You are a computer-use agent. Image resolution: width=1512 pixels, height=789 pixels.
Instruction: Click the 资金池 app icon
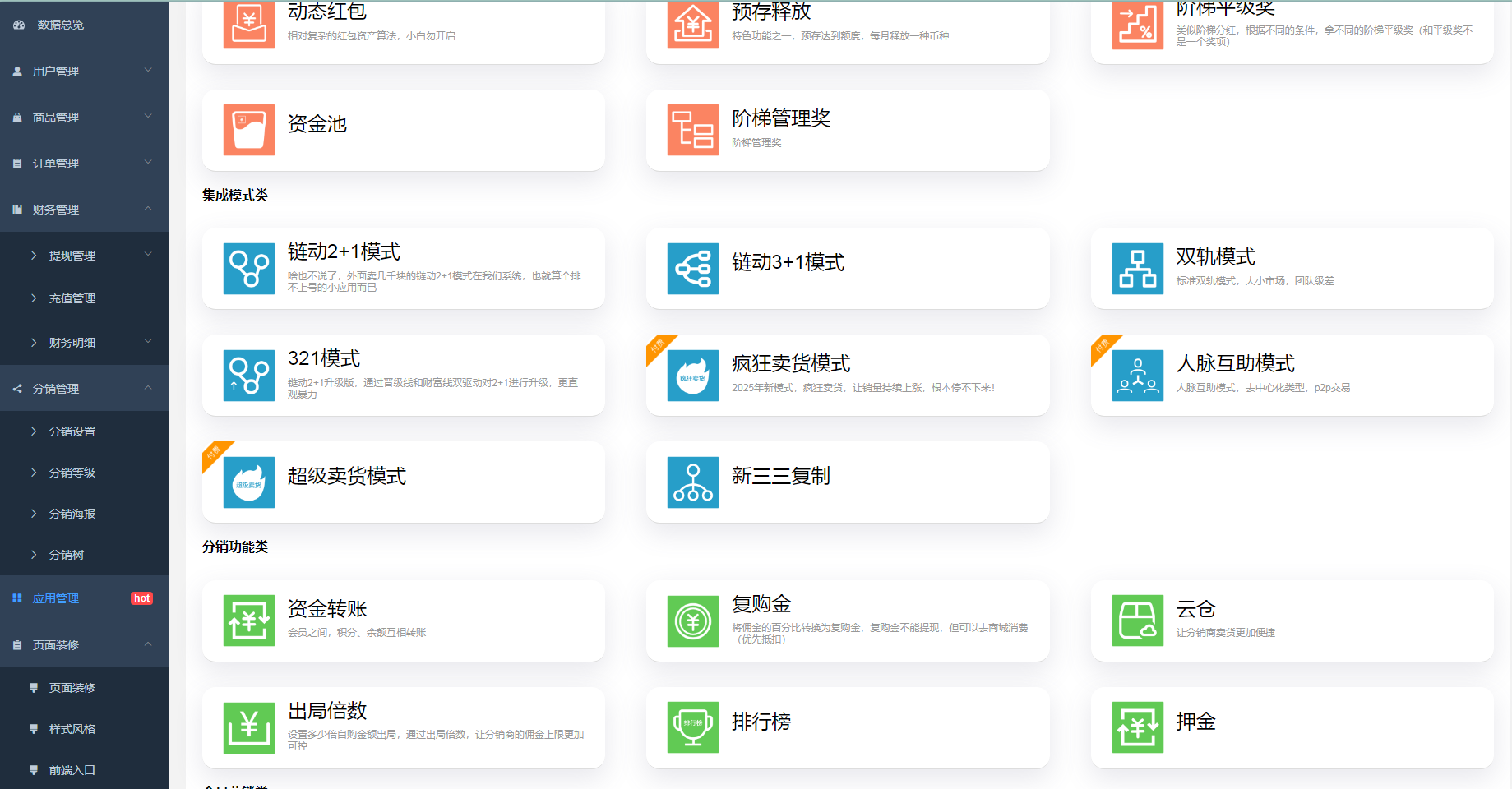248,130
